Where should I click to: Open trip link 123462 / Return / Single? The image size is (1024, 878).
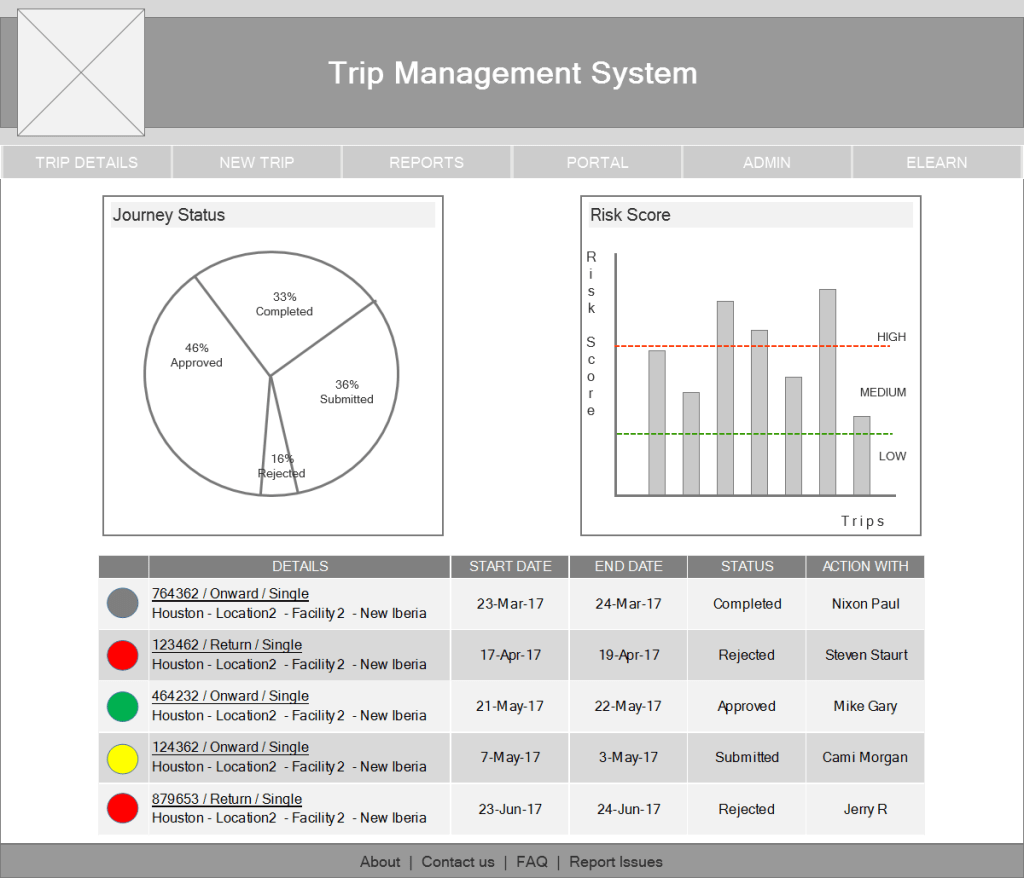pyautogui.click(x=227, y=645)
